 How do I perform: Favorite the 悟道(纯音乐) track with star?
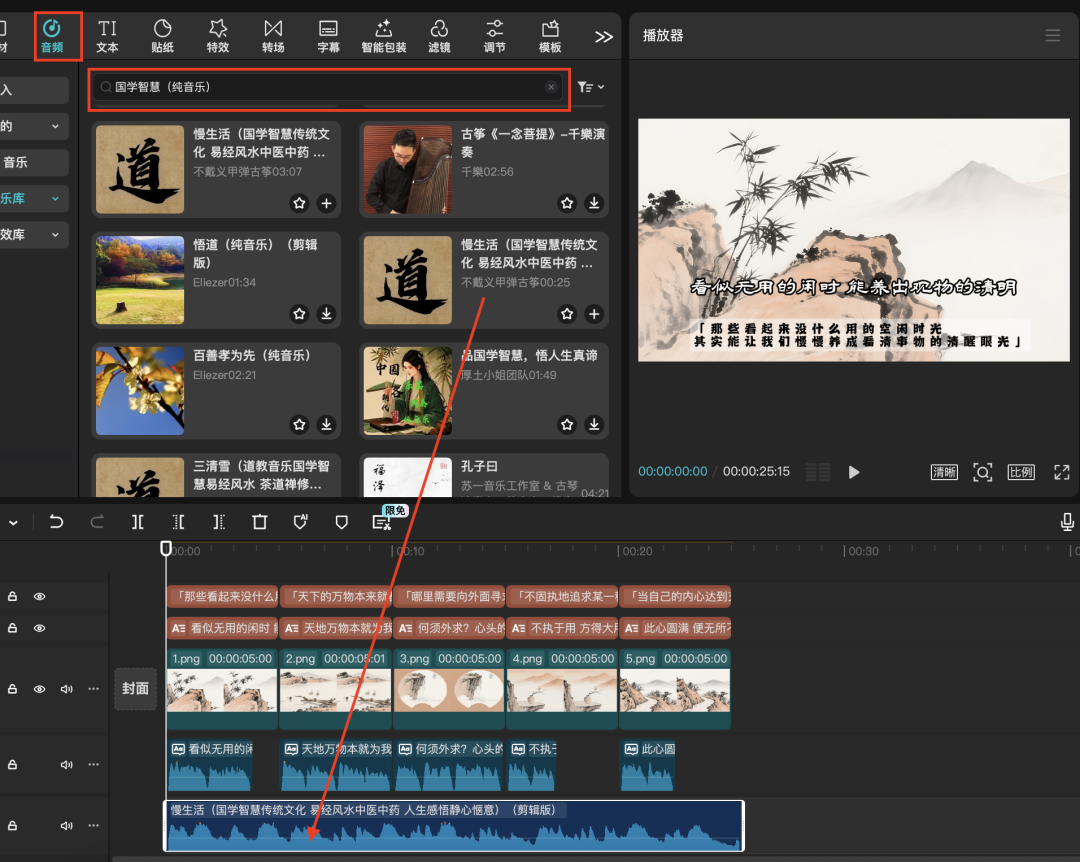[x=299, y=314]
